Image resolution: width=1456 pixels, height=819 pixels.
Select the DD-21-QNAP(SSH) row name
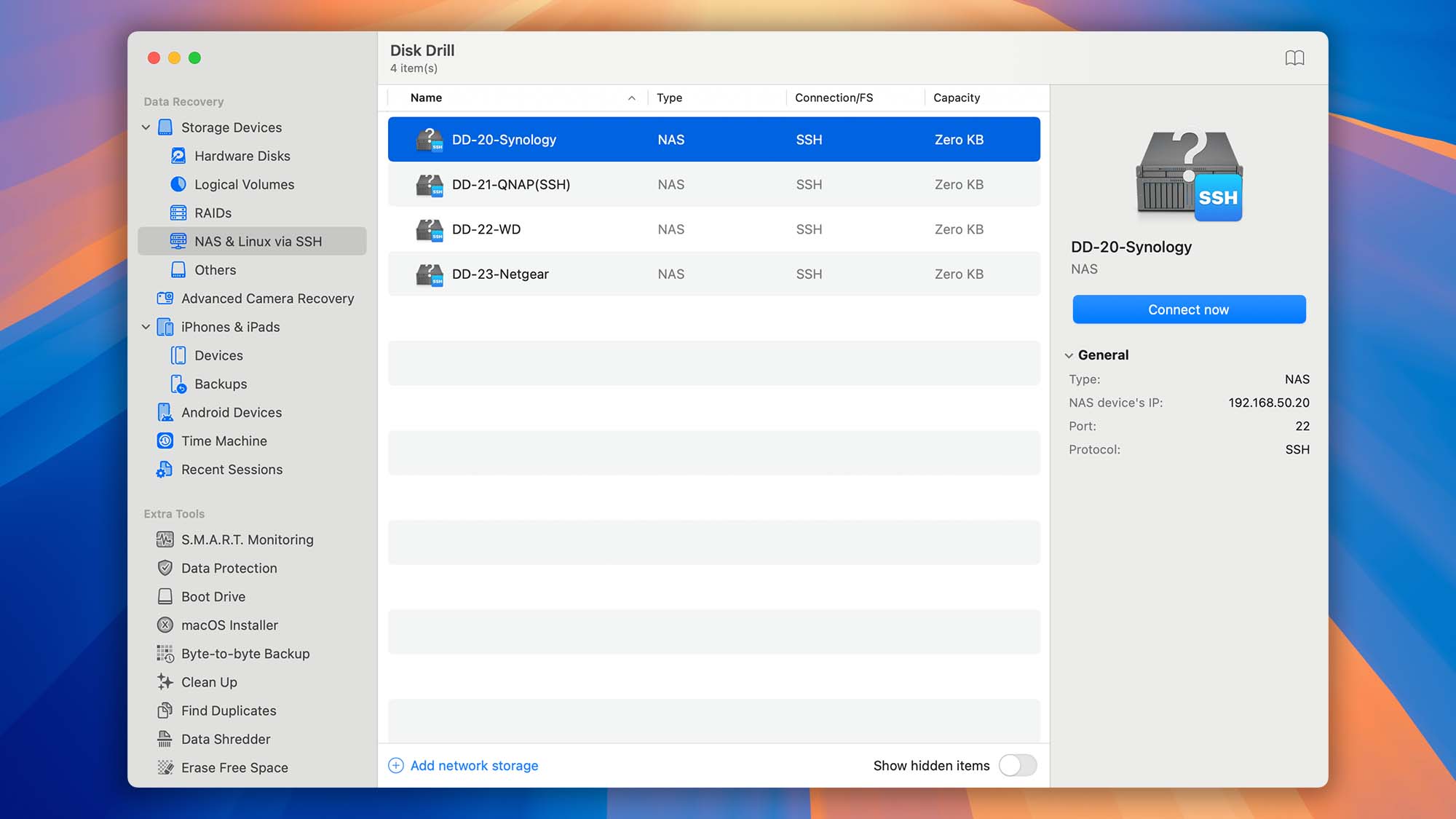tap(511, 185)
